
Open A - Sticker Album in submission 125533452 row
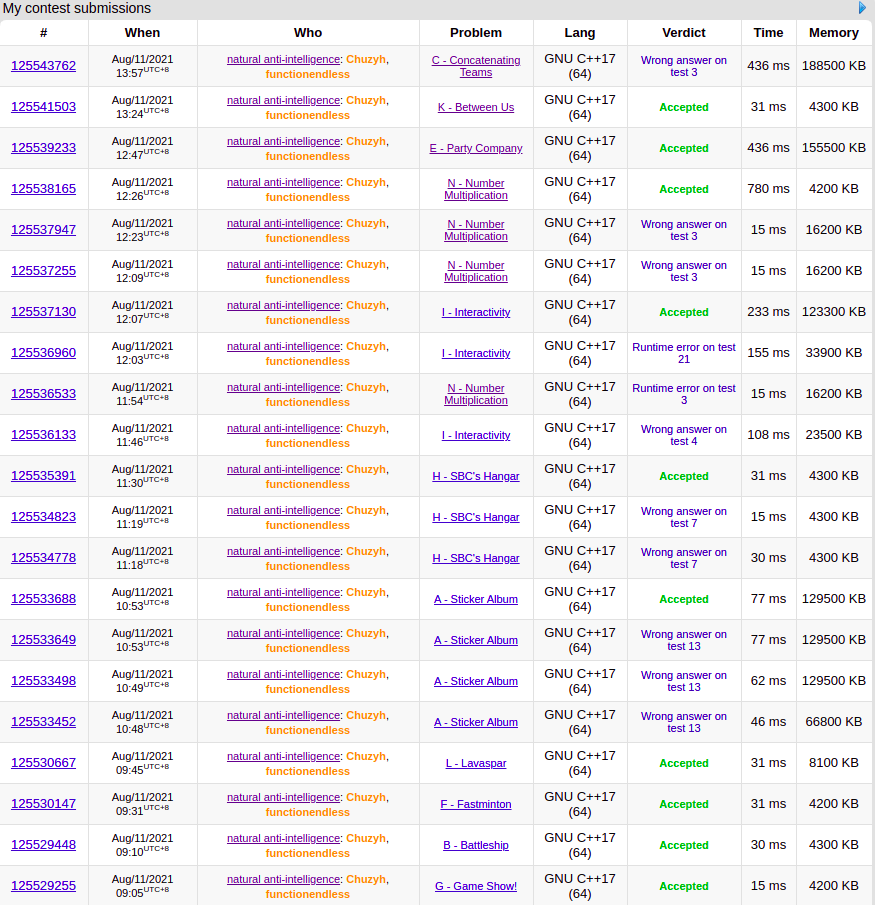point(476,722)
